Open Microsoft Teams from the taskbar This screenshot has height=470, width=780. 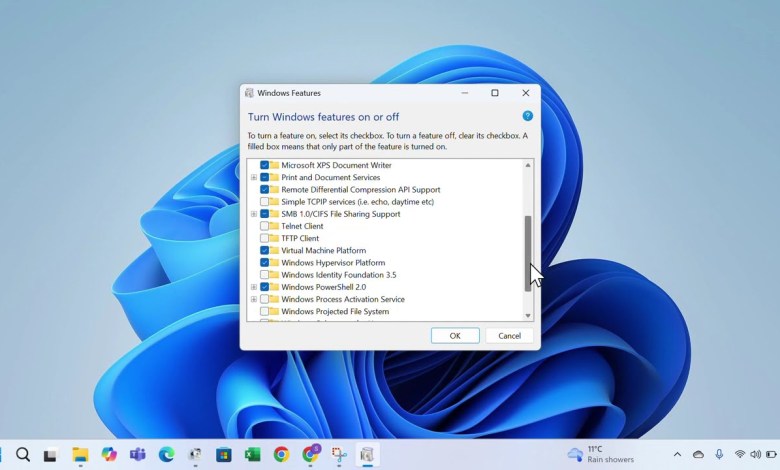pyautogui.click(x=138, y=454)
